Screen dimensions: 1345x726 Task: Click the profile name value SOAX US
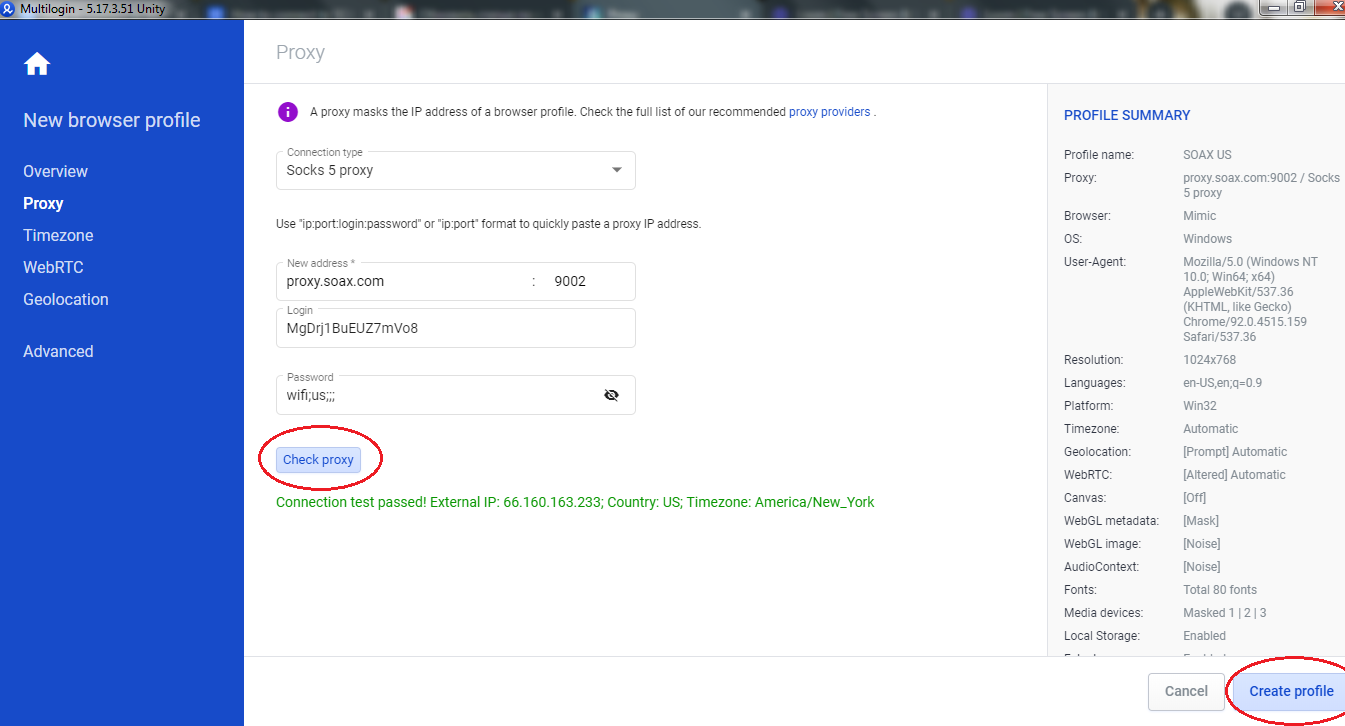[1207, 155]
